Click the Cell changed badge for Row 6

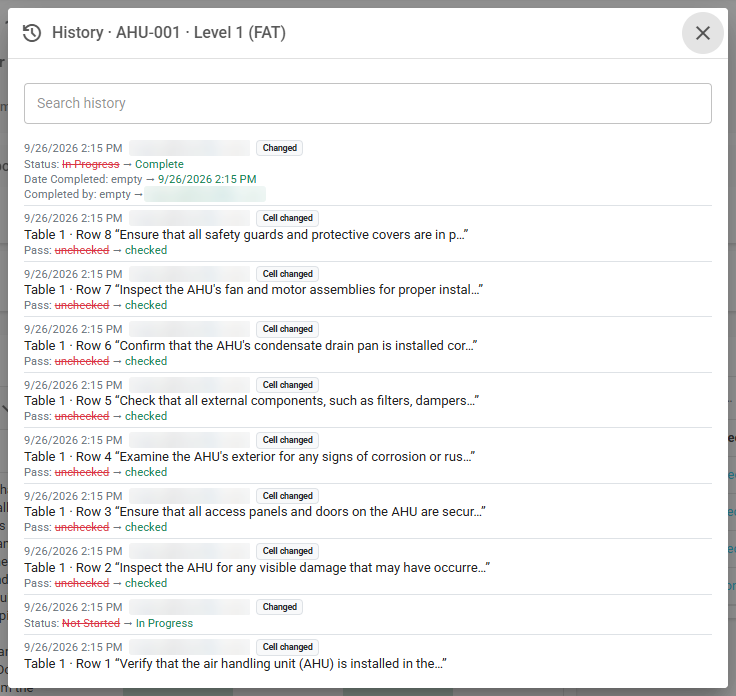(287, 329)
